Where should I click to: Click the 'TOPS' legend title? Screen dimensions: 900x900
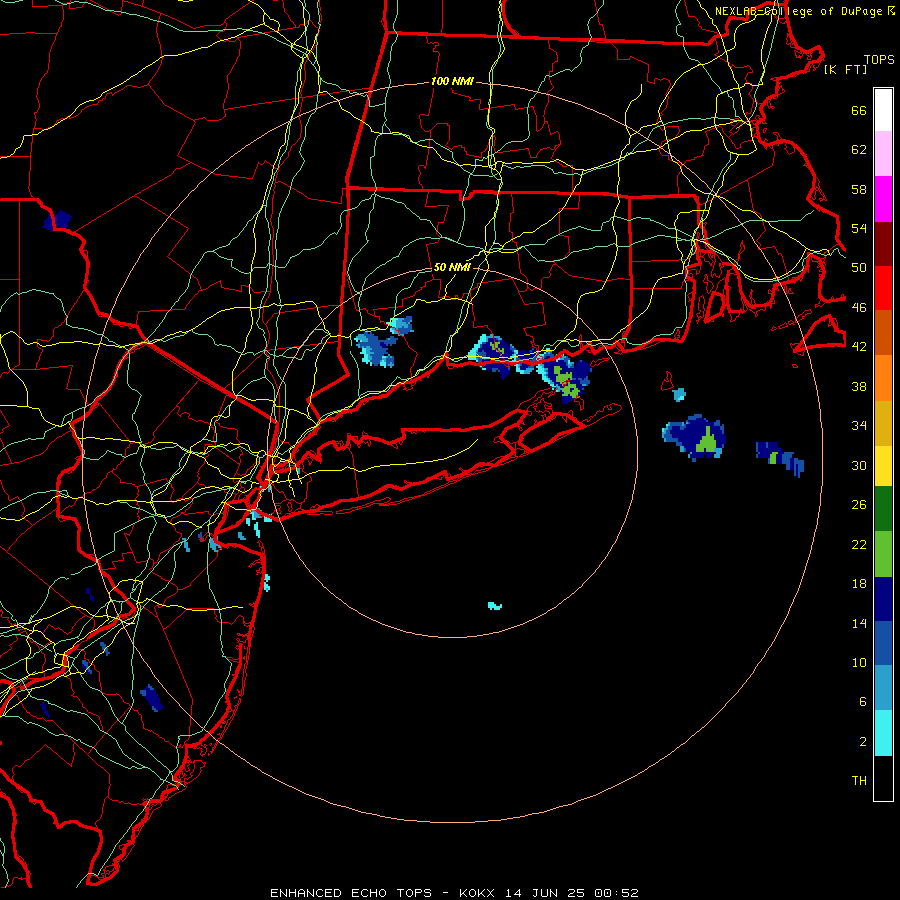(879, 60)
